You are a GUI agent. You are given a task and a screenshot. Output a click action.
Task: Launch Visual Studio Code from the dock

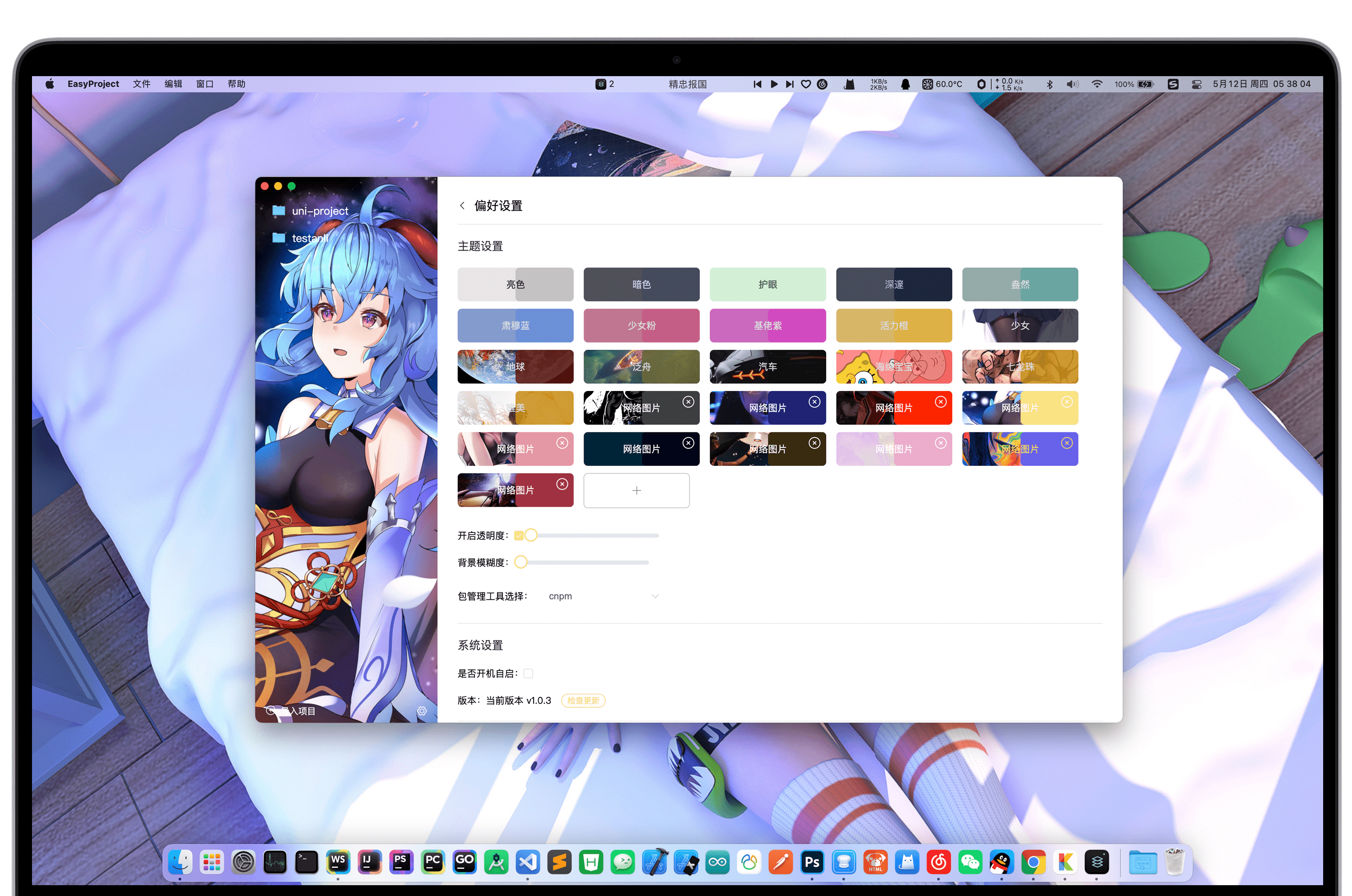[528, 862]
